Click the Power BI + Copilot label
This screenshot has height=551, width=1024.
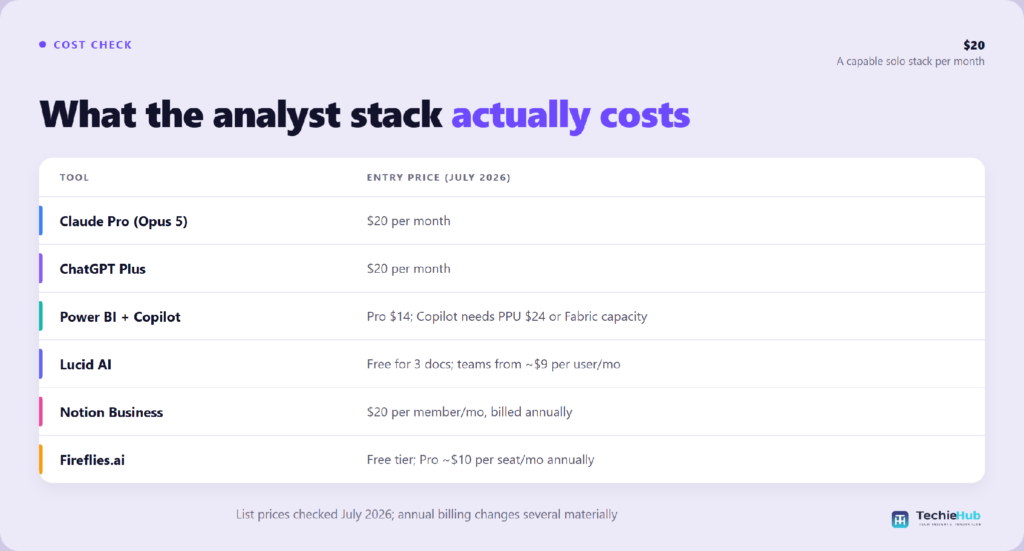(x=120, y=317)
